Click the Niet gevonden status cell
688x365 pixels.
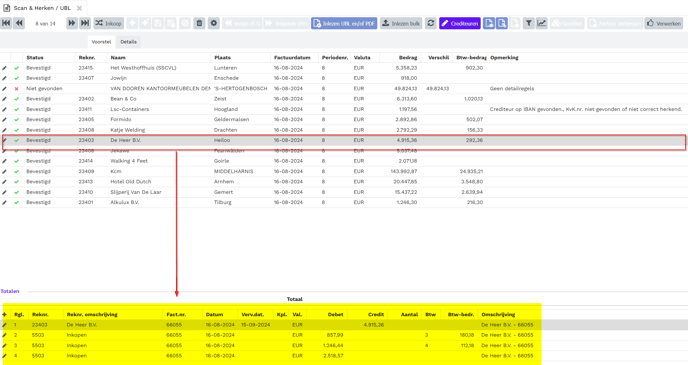point(44,89)
